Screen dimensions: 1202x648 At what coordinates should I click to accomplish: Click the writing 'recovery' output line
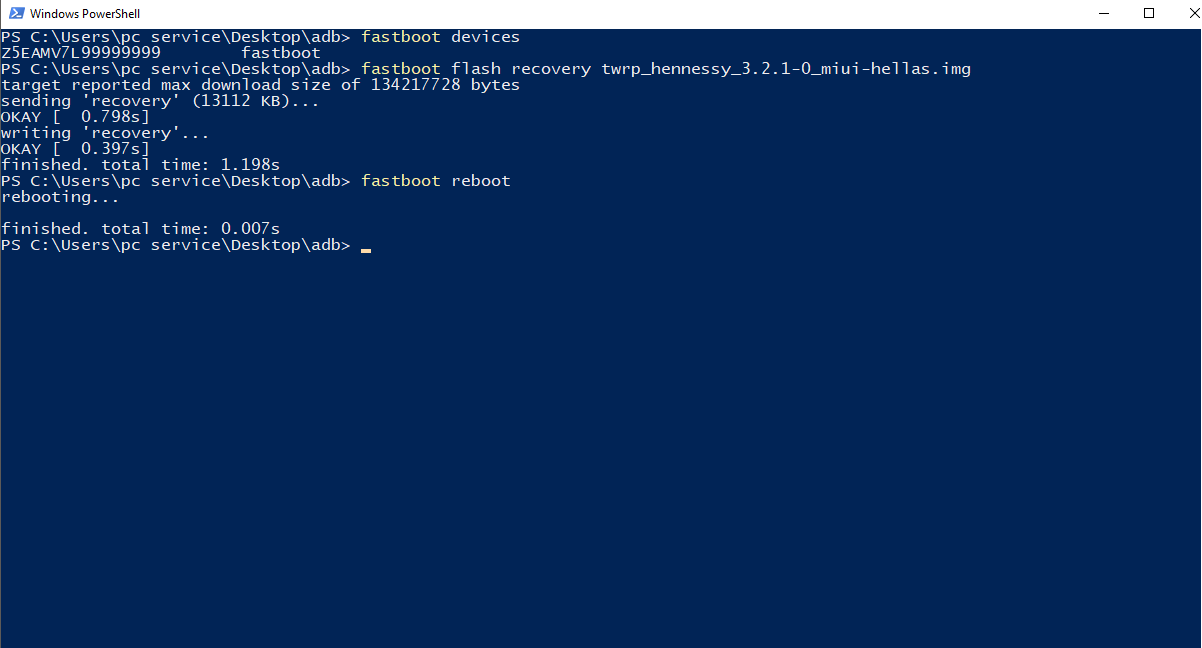click(105, 133)
